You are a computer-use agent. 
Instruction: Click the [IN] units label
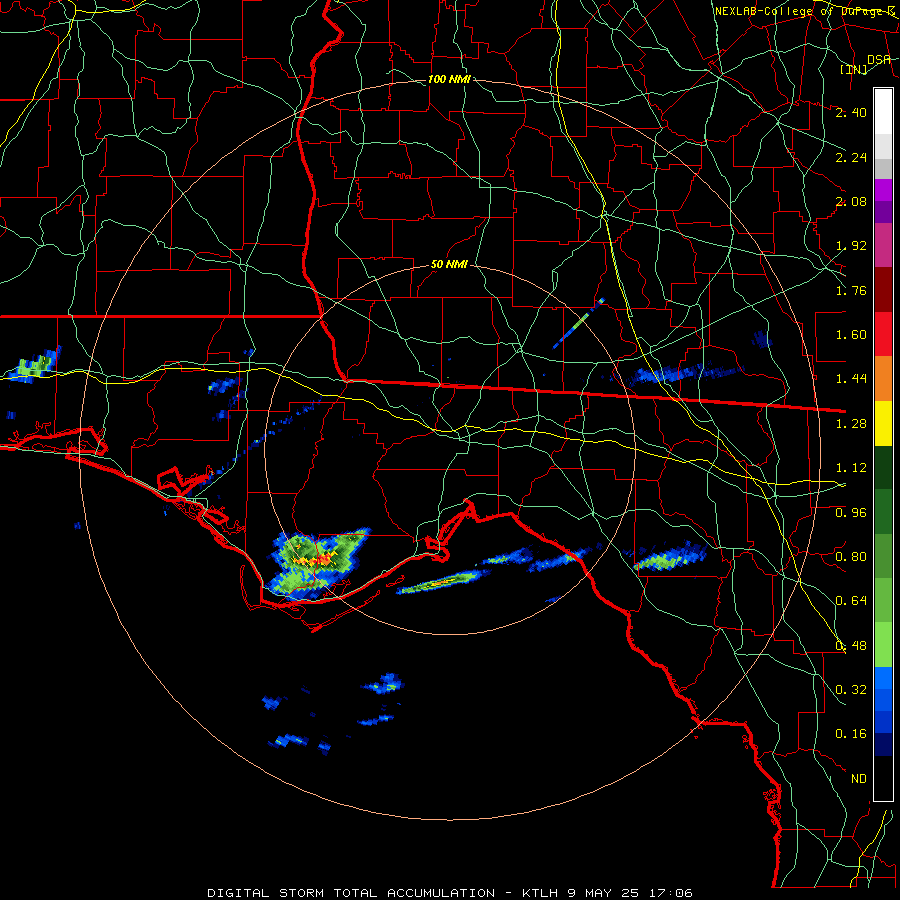854,69
